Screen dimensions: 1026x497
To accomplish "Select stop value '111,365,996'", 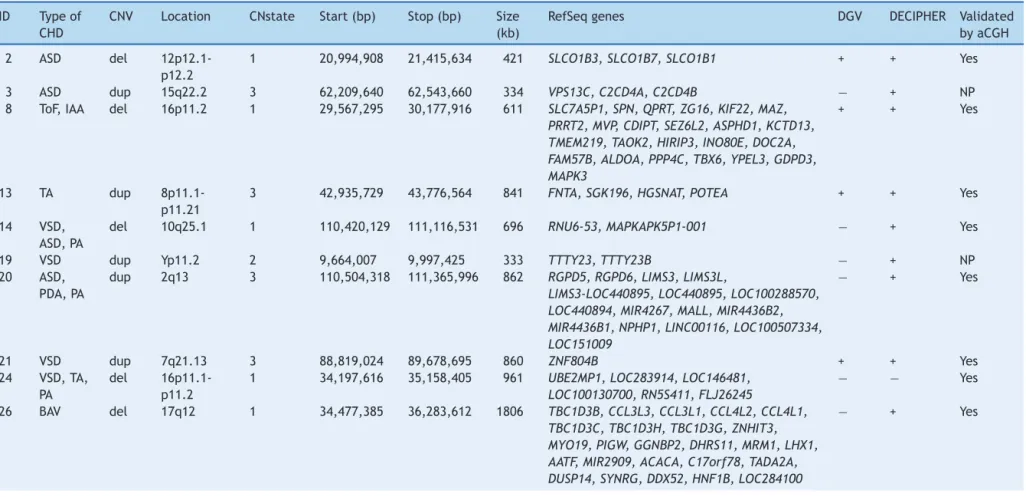I will (443, 277).
